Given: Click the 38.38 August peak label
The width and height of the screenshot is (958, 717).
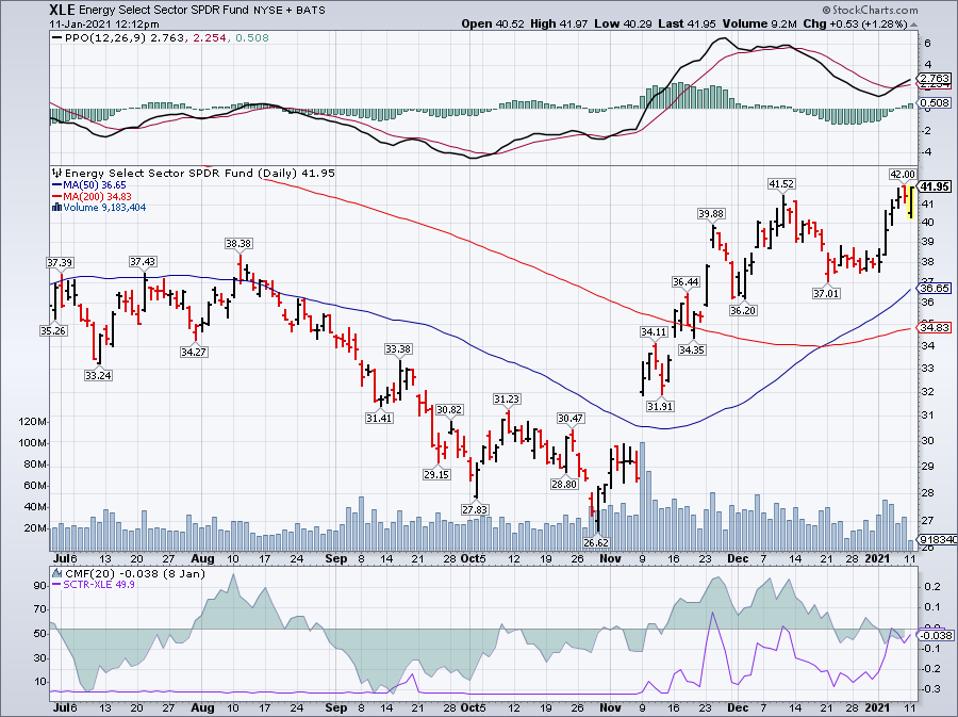Looking at the screenshot, I should point(238,243).
